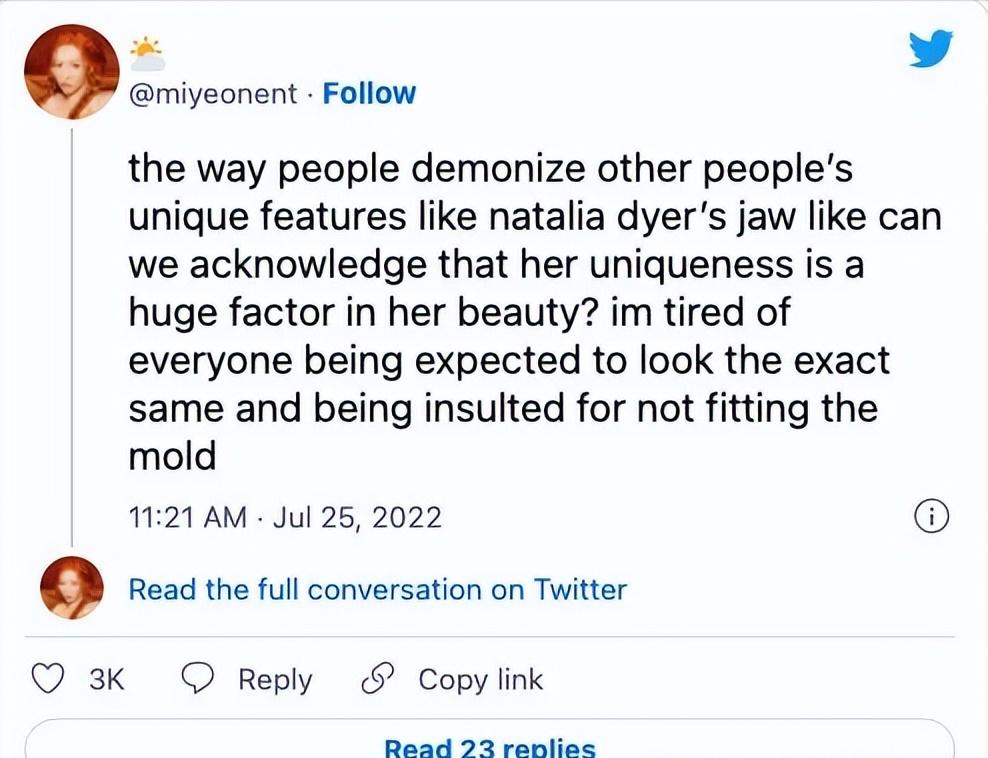988x758 pixels.
Task: Open the large profile avatar at top
Action: point(71,71)
